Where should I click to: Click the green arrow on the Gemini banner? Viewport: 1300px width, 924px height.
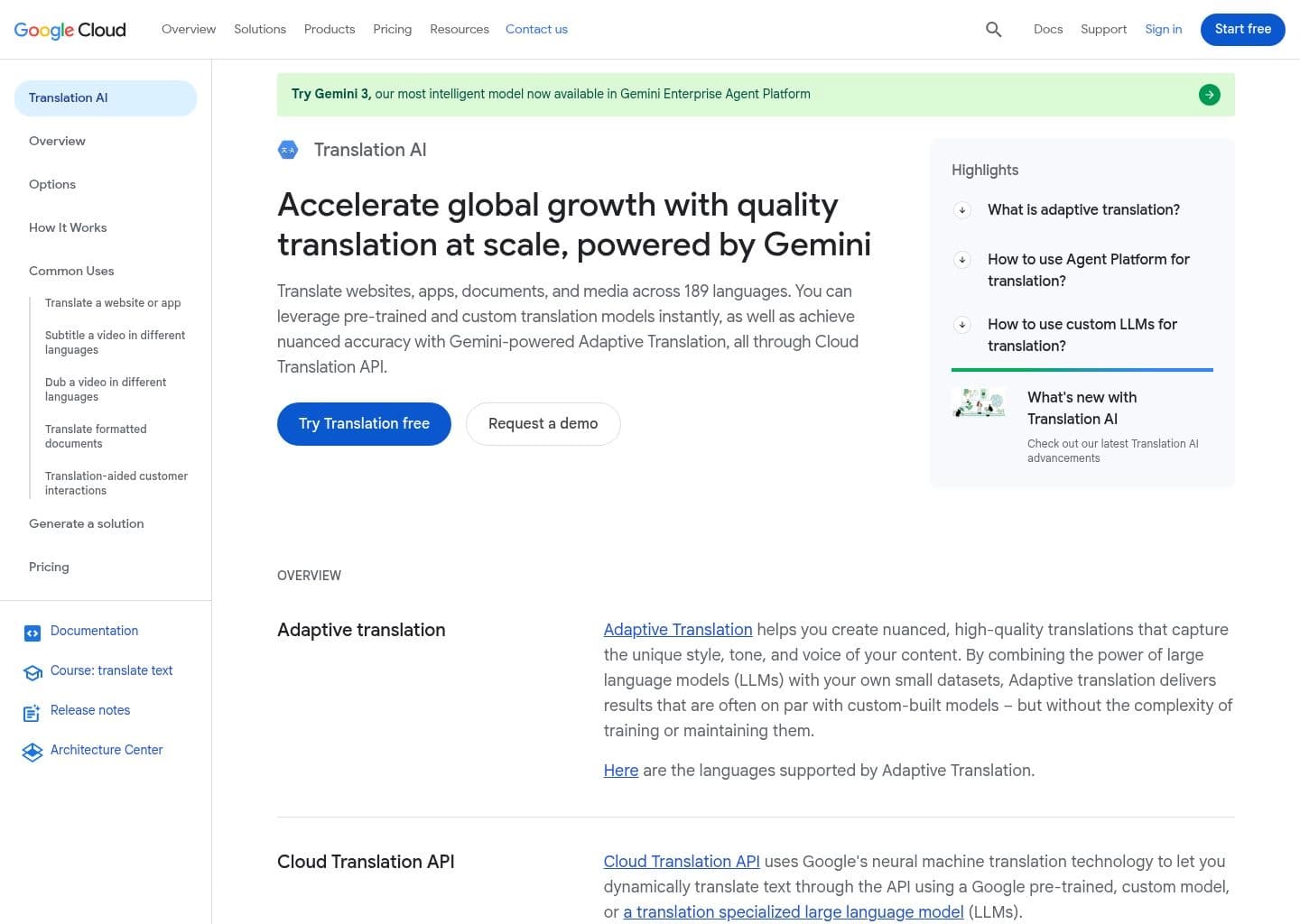click(1210, 95)
